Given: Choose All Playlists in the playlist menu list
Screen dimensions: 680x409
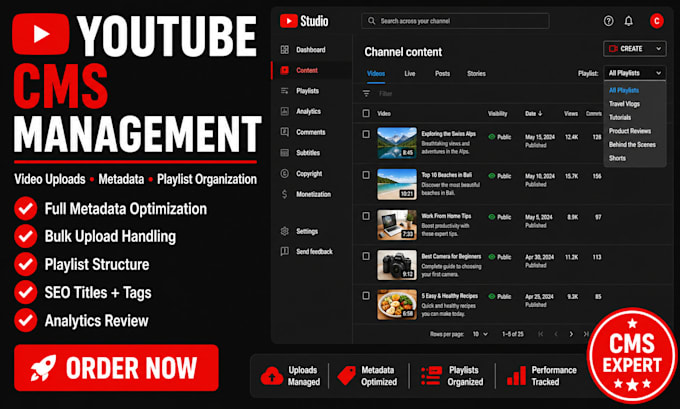Looking at the screenshot, I should pyautogui.click(x=624, y=90).
